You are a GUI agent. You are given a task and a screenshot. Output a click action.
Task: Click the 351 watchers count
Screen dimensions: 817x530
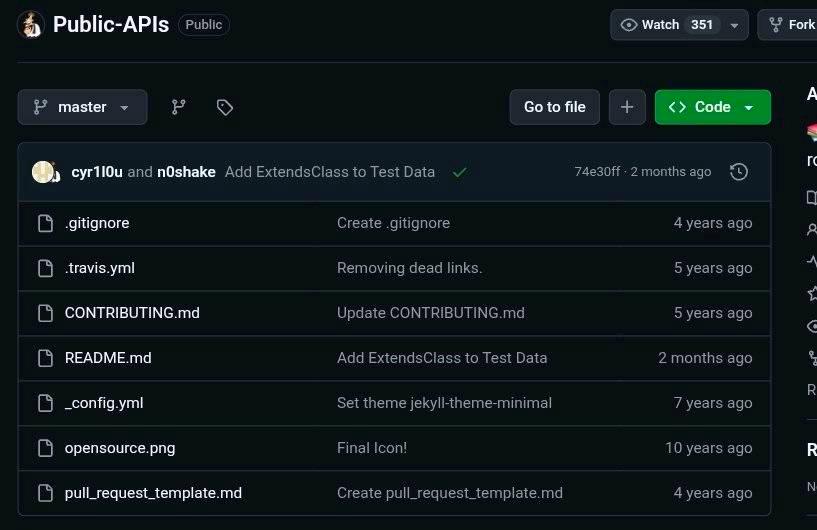(701, 24)
